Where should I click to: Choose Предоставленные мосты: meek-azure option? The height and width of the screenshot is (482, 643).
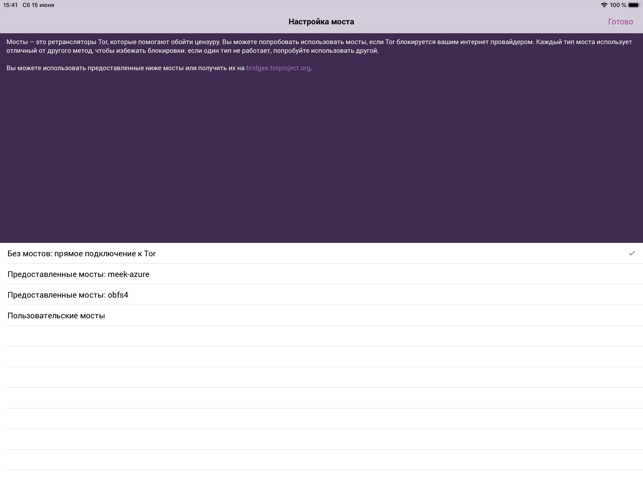tap(322, 274)
